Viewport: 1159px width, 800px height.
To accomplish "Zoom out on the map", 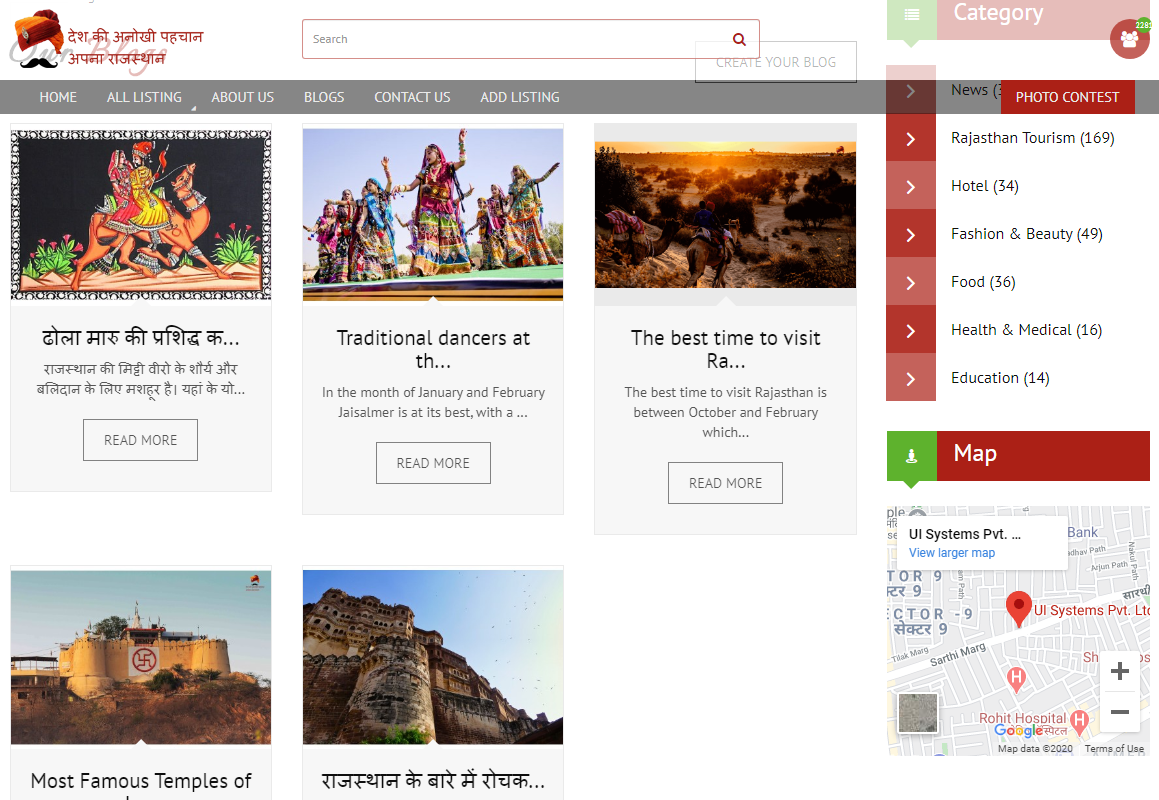I will (1119, 712).
